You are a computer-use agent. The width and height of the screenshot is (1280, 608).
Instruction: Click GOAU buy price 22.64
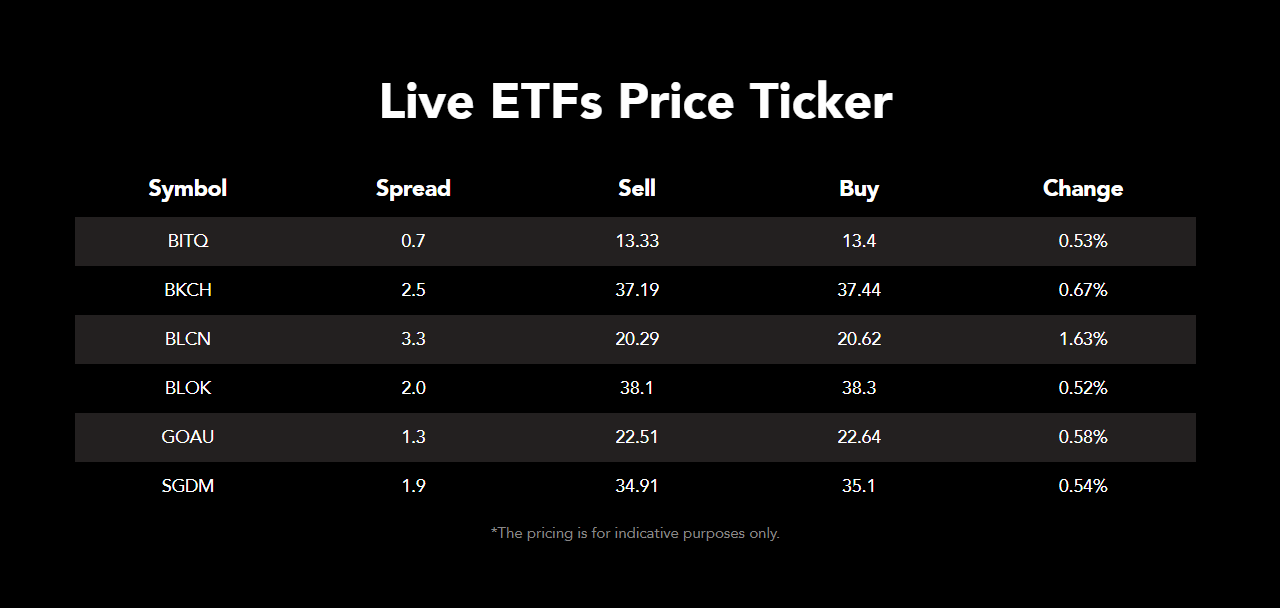pos(859,437)
